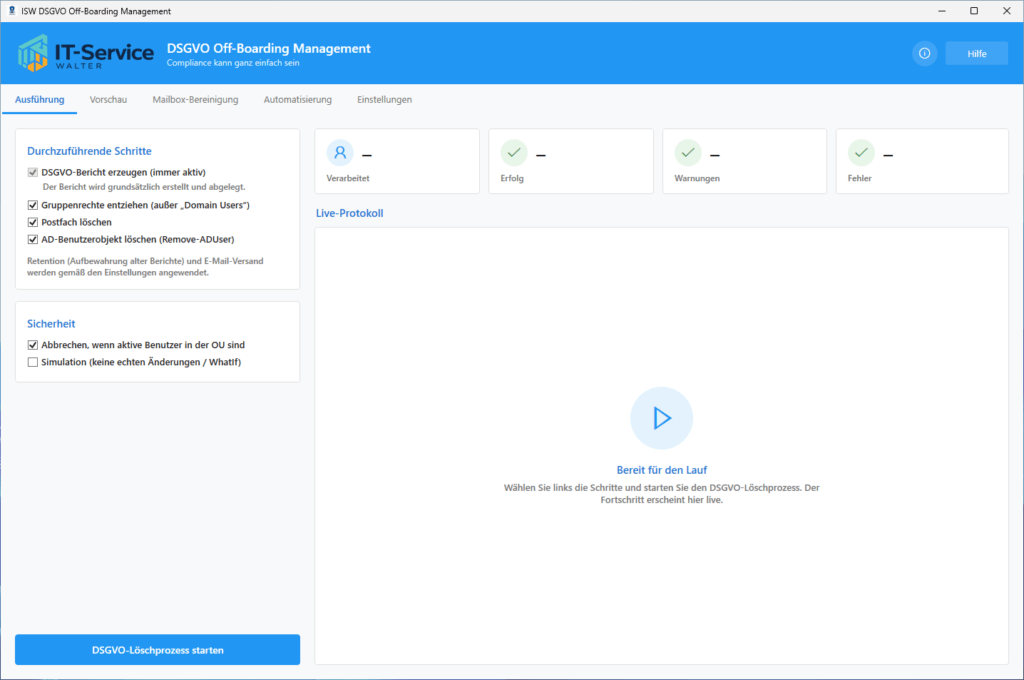This screenshot has width=1024, height=680.
Task: Click the Der Bericht wird grundsätzlich hint
Action: pos(144,187)
